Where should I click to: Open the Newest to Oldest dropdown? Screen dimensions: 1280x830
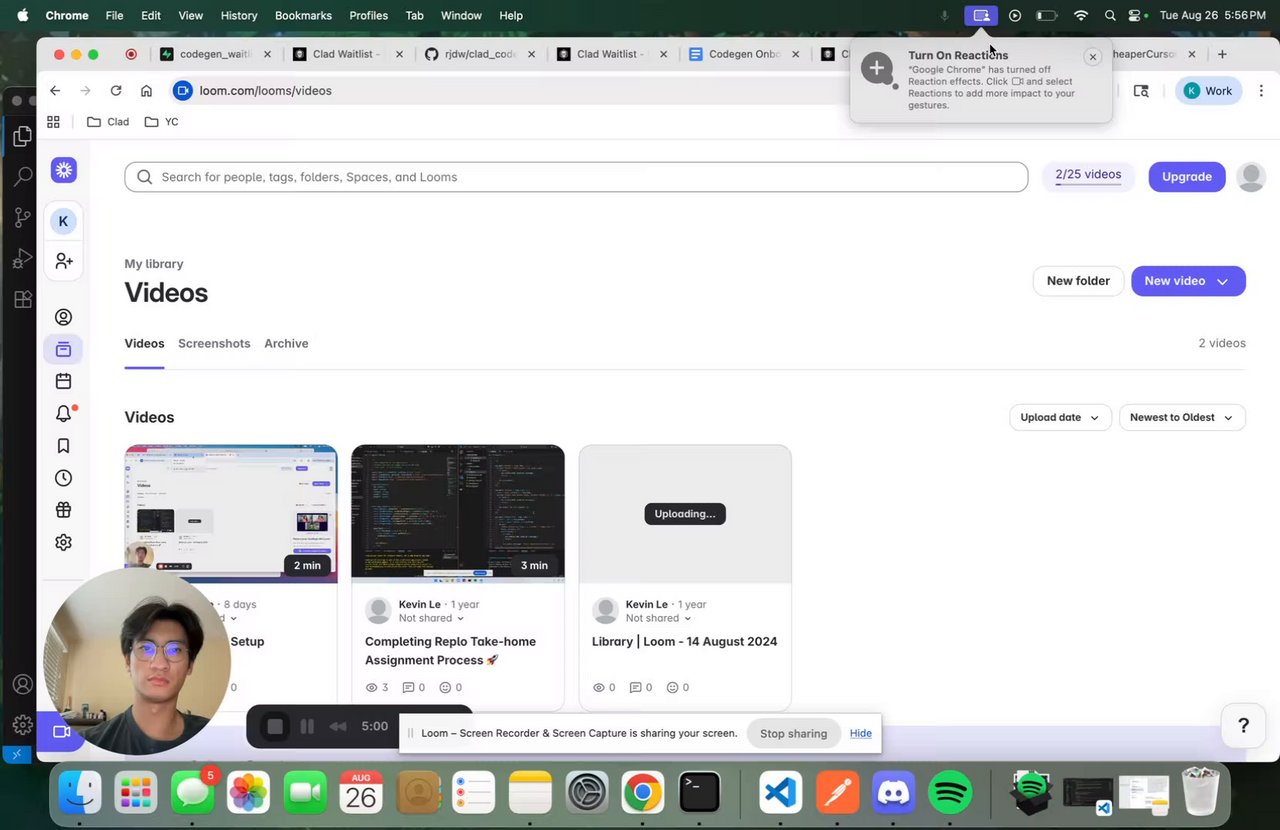[1182, 417]
